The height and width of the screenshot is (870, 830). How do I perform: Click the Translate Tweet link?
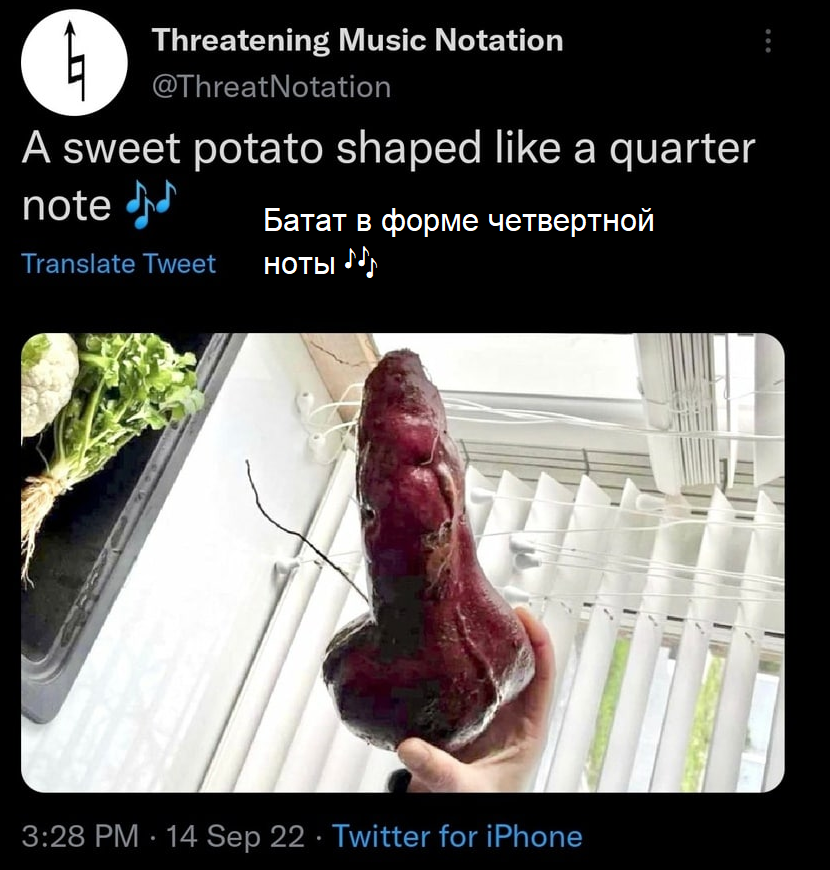118,264
